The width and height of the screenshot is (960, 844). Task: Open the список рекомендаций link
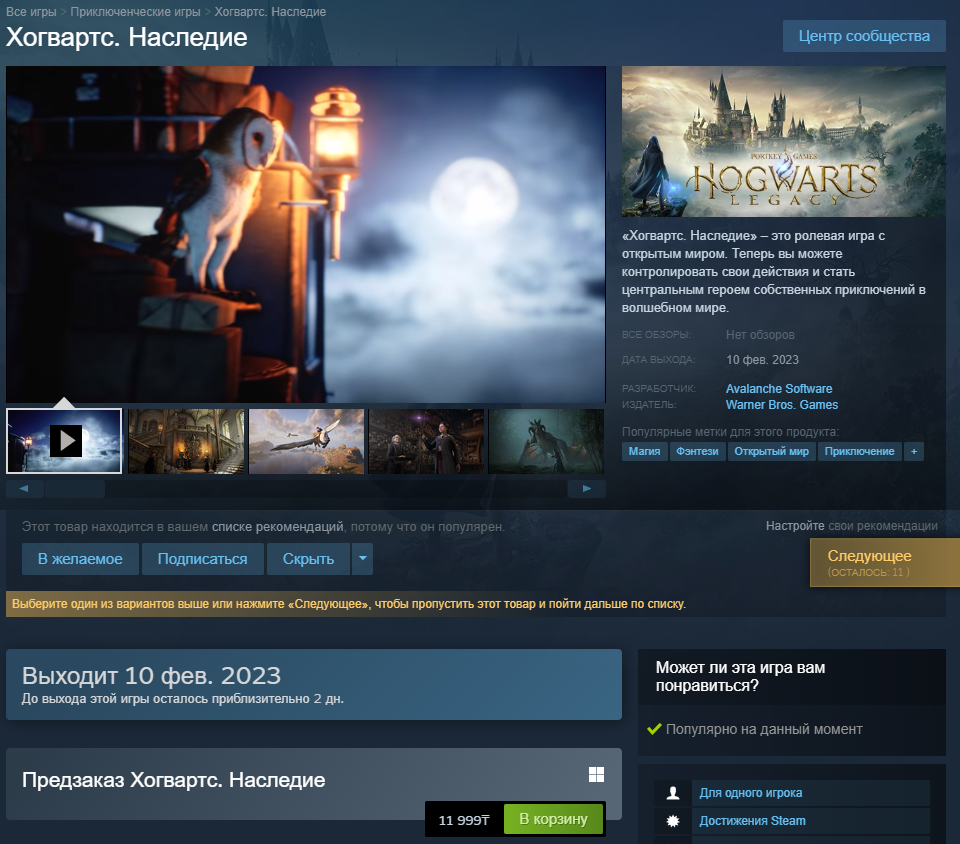(277, 527)
